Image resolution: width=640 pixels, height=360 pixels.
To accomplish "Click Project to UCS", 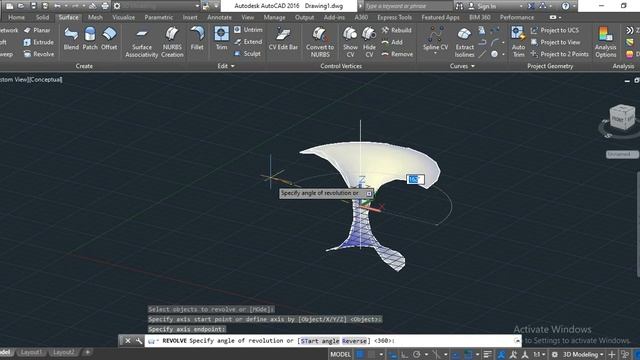I will pos(555,30).
